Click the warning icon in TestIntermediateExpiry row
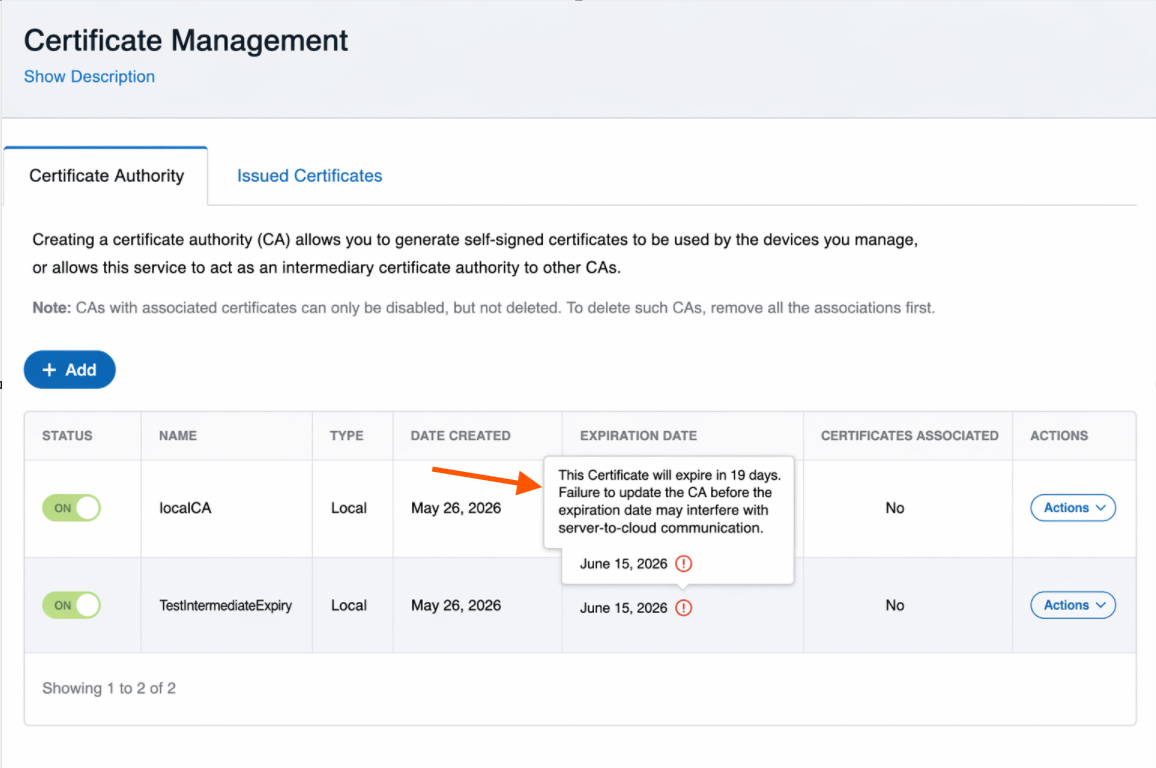The image size is (1156, 768). pos(683,608)
